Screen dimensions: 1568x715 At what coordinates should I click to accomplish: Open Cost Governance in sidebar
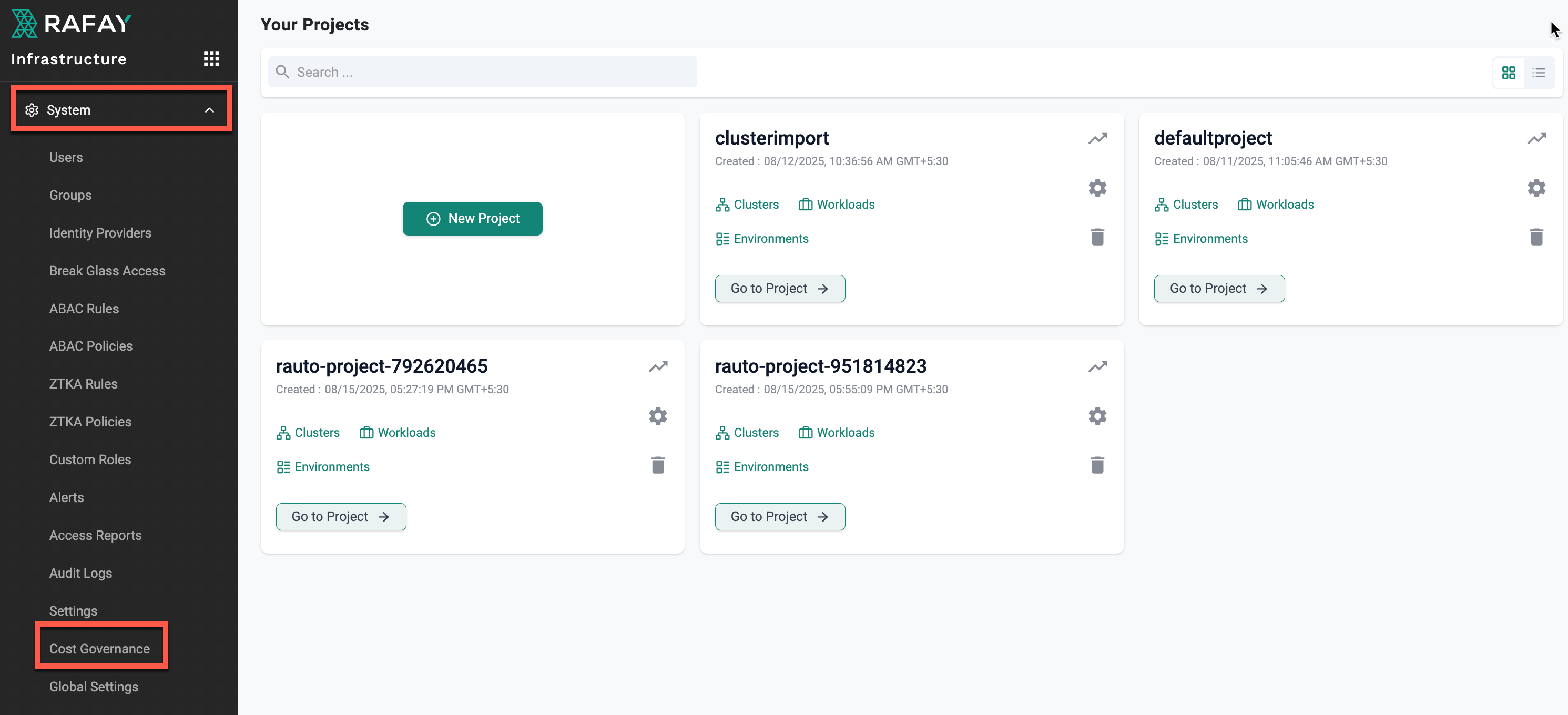[99, 649]
